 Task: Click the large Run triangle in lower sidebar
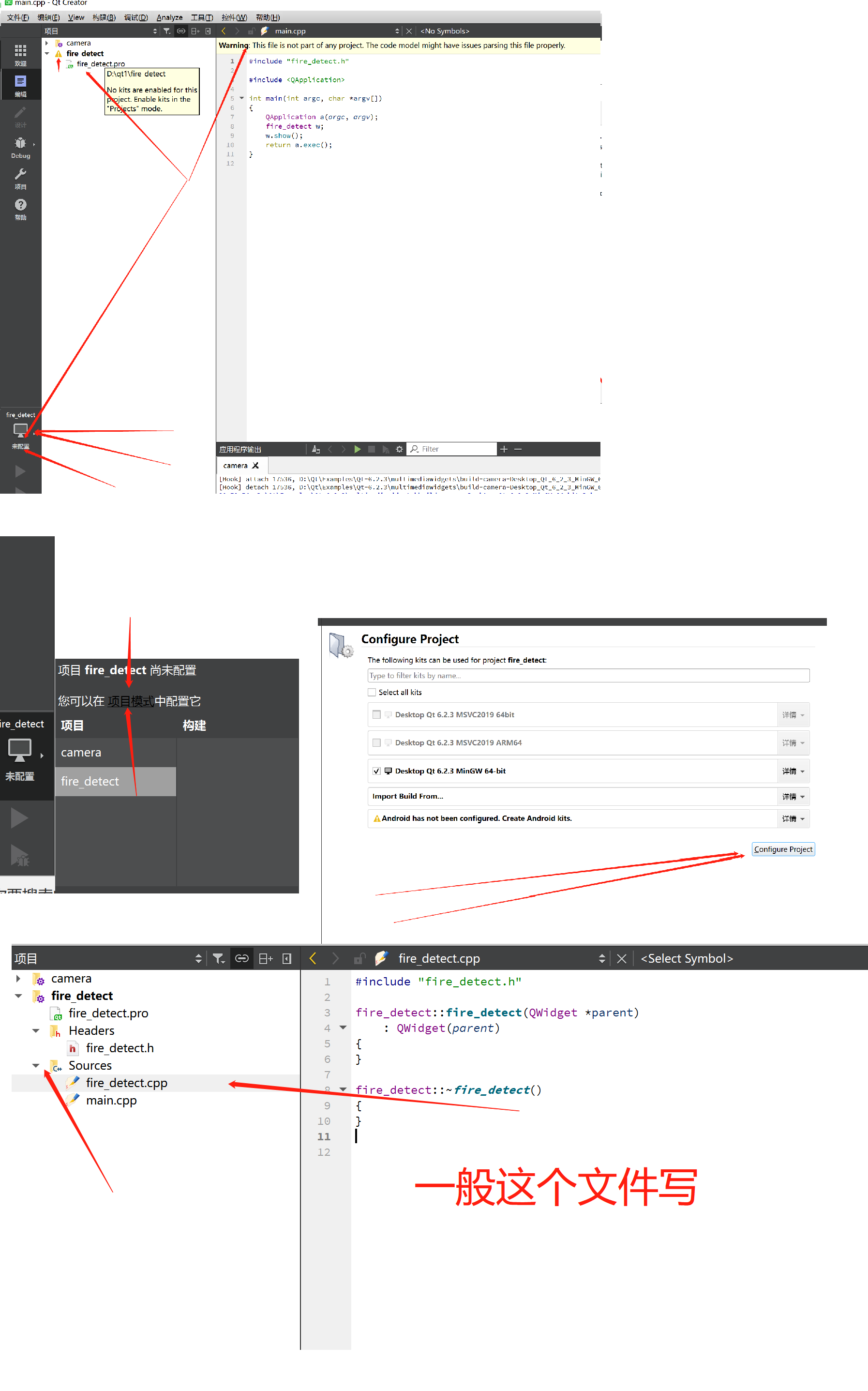(x=19, y=817)
